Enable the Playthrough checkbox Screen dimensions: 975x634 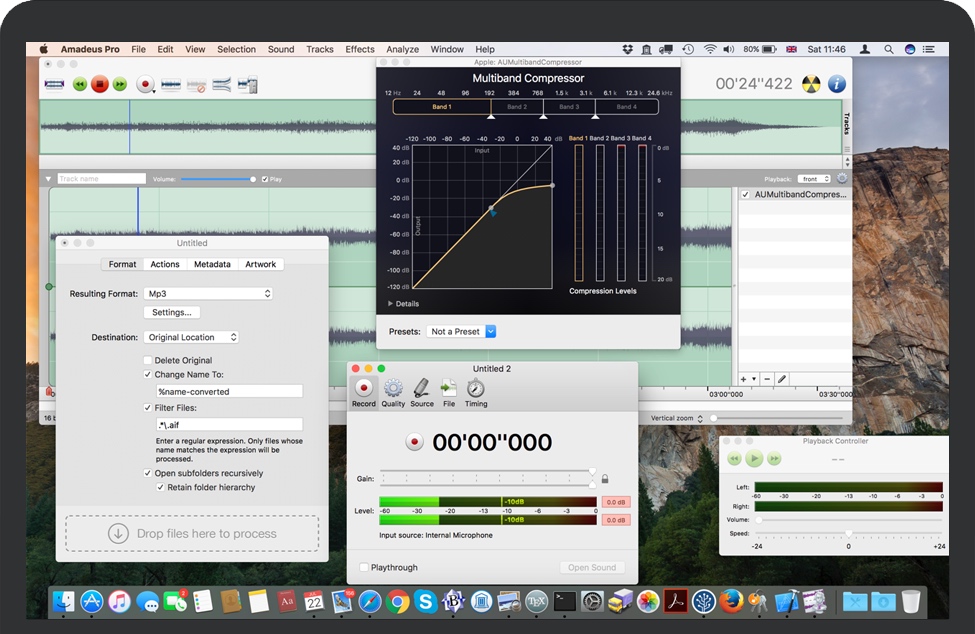click(x=365, y=567)
